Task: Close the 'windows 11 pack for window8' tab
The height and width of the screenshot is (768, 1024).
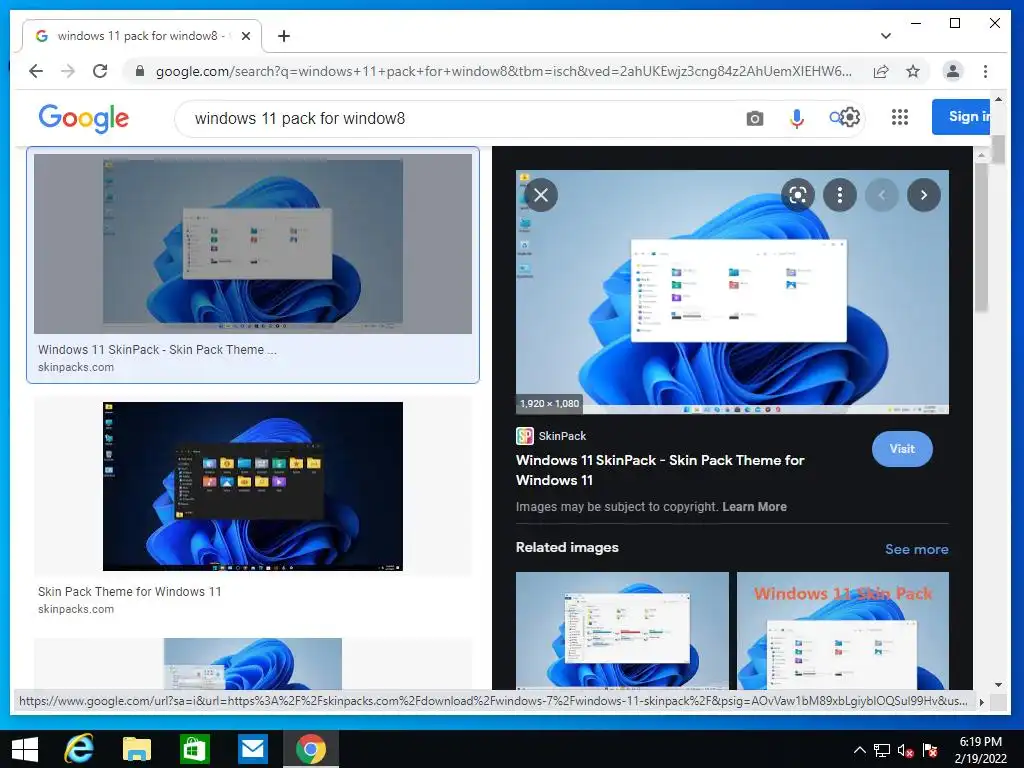Action: click(x=246, y=36)
